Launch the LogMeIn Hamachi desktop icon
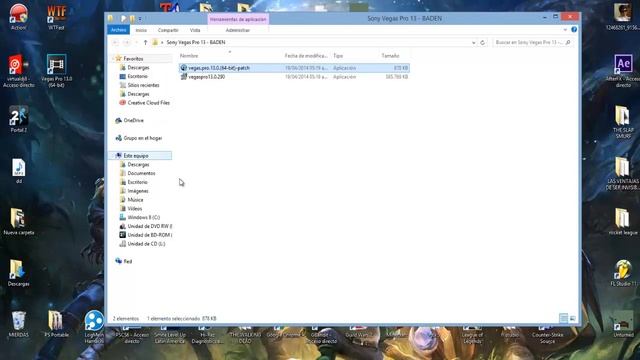Image resolution: width=640 pixels, height=360 pixels. 94,327
